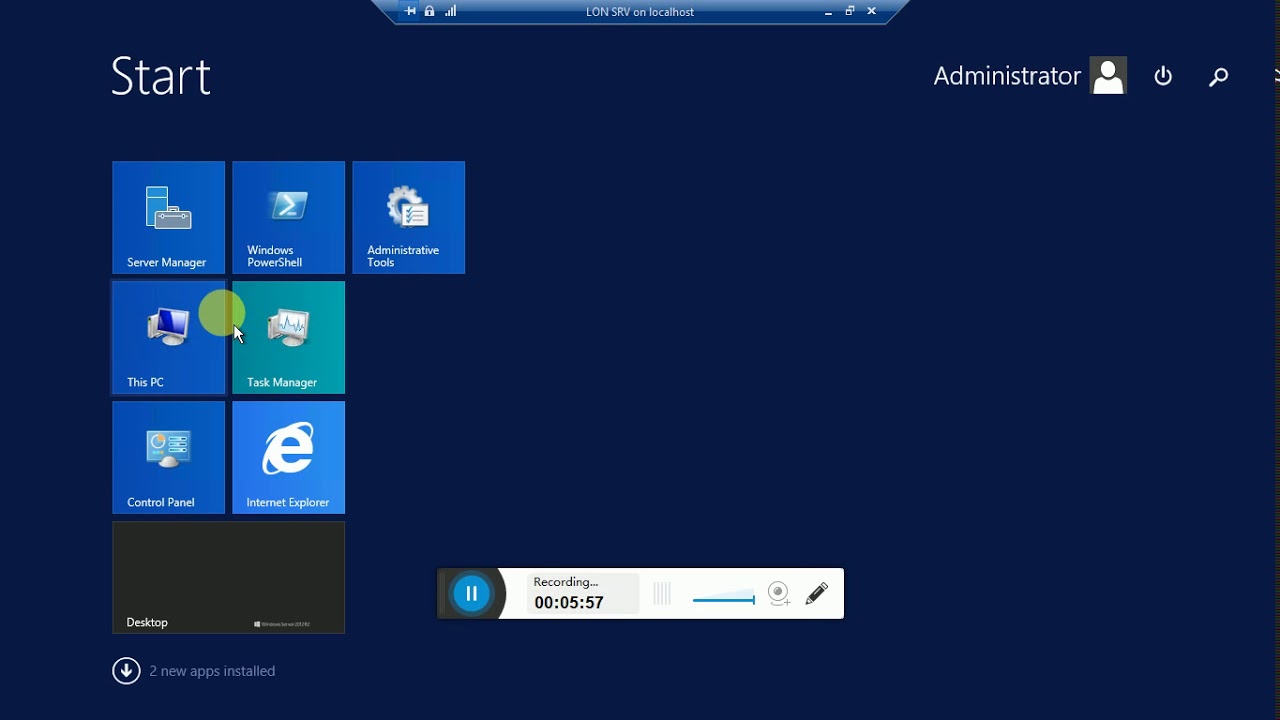Viewport: 1280px width, 720px height.
Task: Launch Internet Explorer from its tile
Action: 288,457
